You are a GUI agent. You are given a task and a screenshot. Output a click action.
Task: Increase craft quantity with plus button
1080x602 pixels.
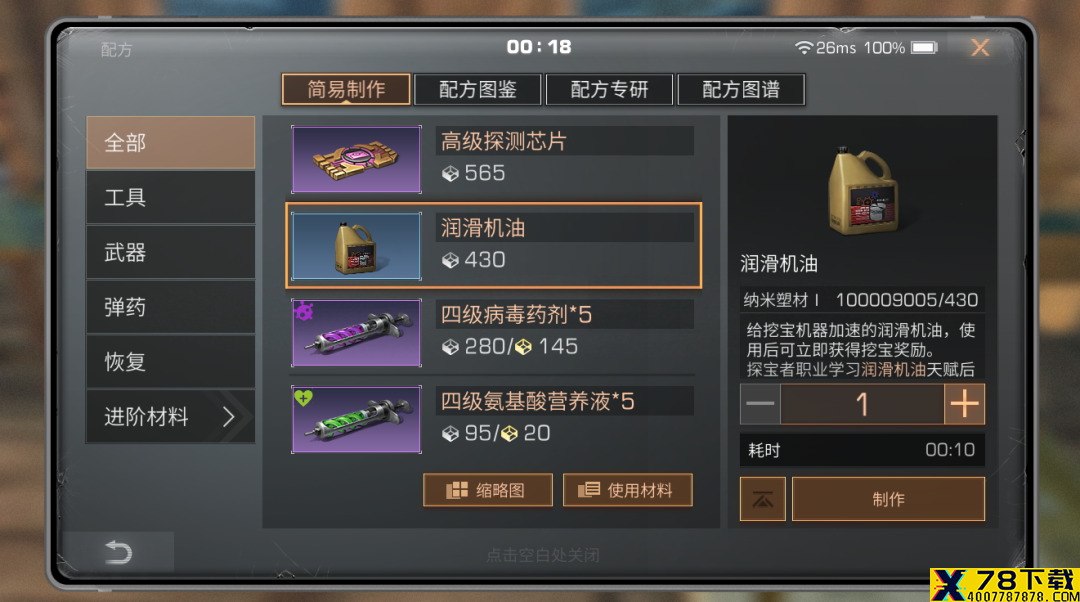tap(964, 404)
